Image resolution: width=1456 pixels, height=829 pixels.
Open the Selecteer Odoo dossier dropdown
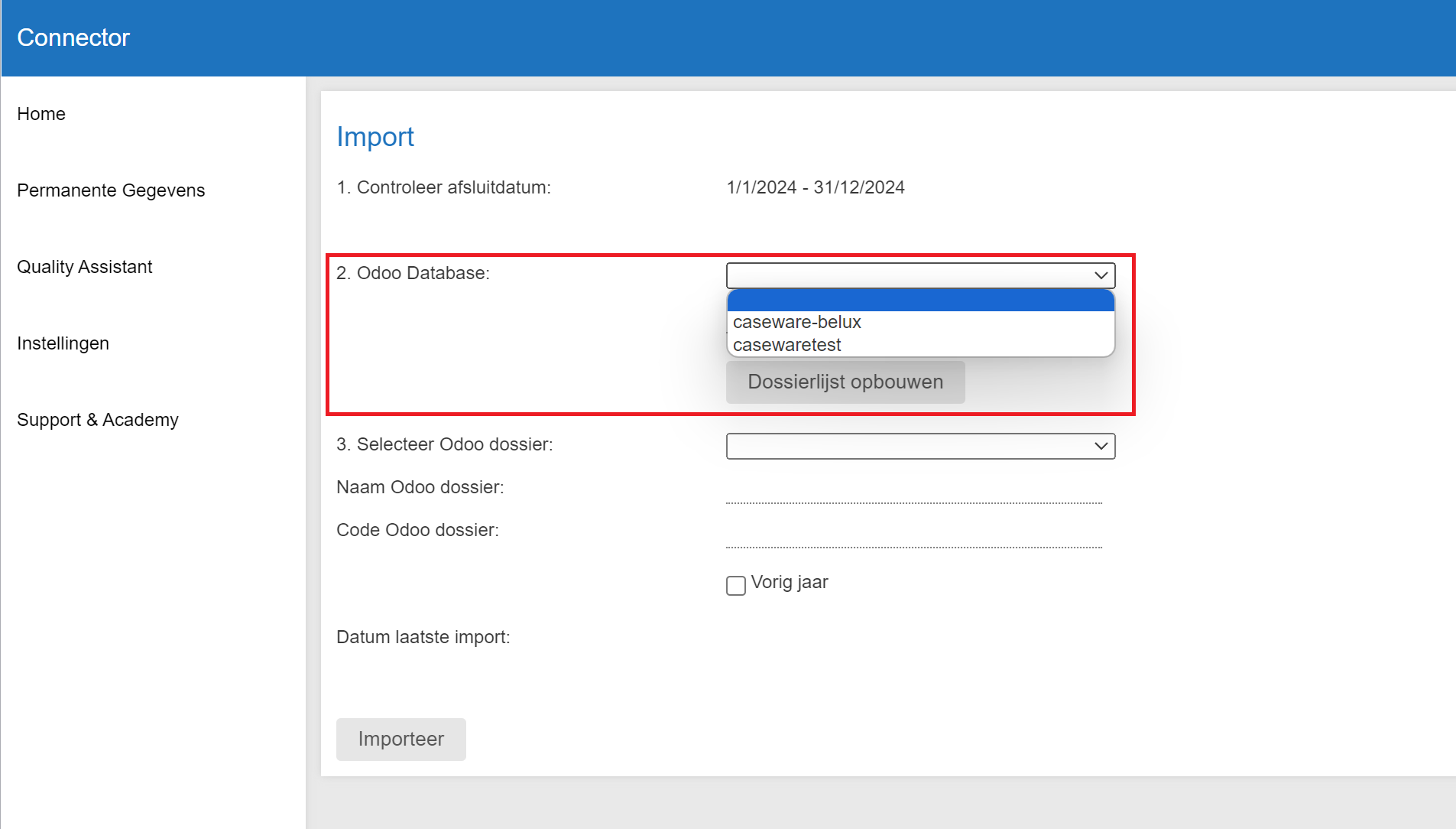[908, 446]
